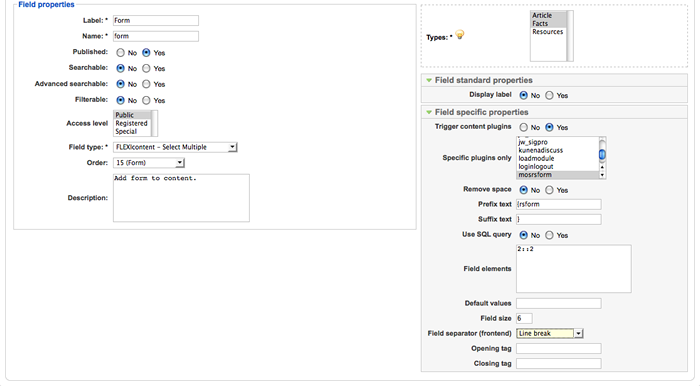This screenshot has width=700, height=386.
Task: Select No for Searchable
Action: [x=121, y=68]
